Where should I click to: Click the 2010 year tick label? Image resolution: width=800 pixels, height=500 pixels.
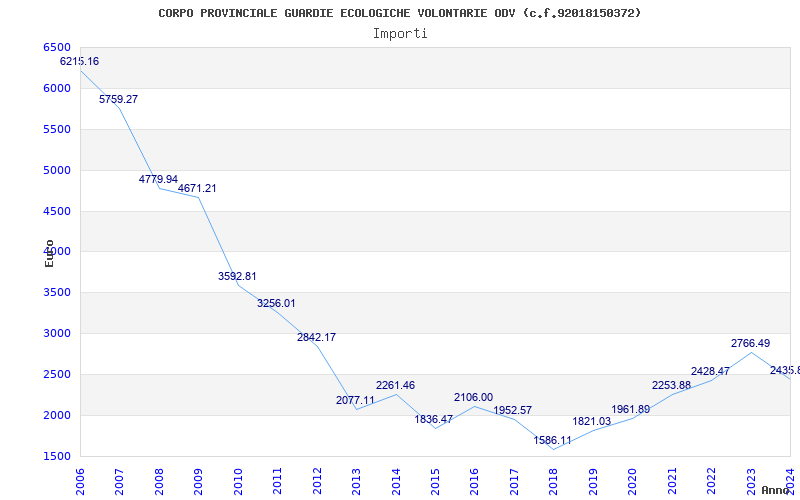(x=237, y=482)
